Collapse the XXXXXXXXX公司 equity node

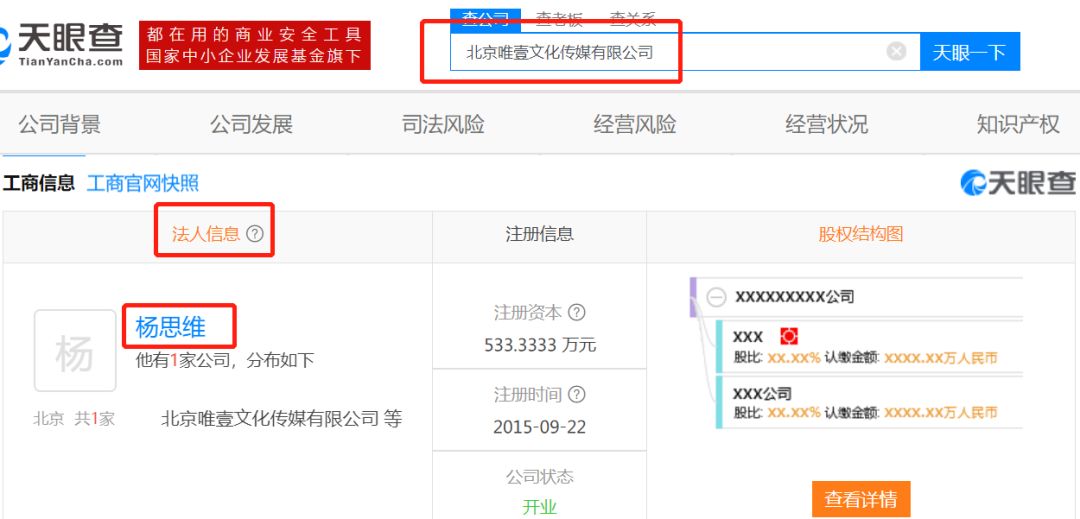[717, 297]
